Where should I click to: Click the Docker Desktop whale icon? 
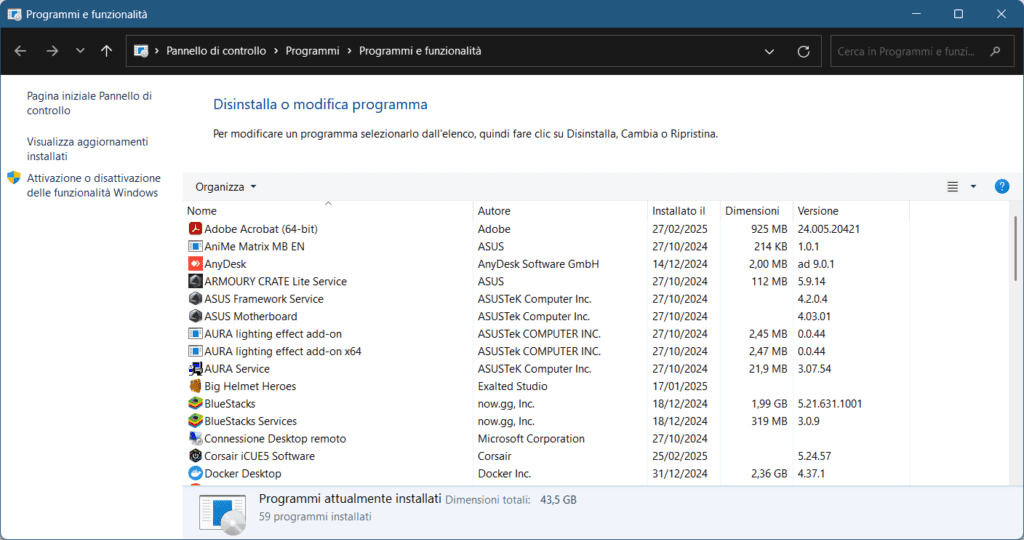click(195, 474)
